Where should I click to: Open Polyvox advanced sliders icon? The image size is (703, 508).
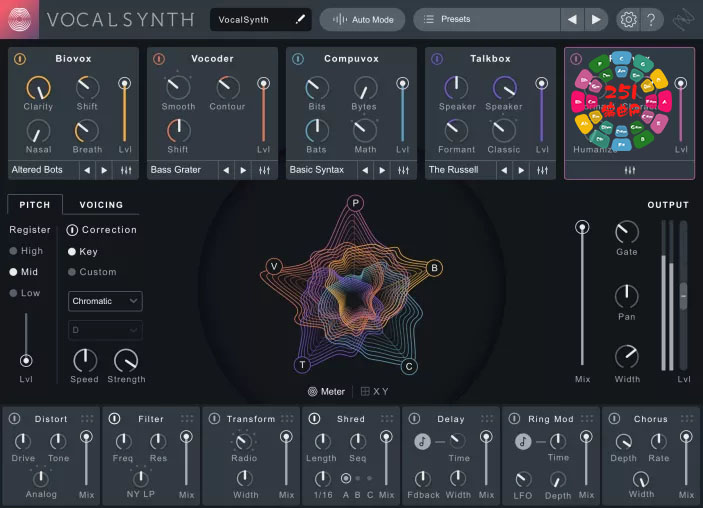click(630, 170)
